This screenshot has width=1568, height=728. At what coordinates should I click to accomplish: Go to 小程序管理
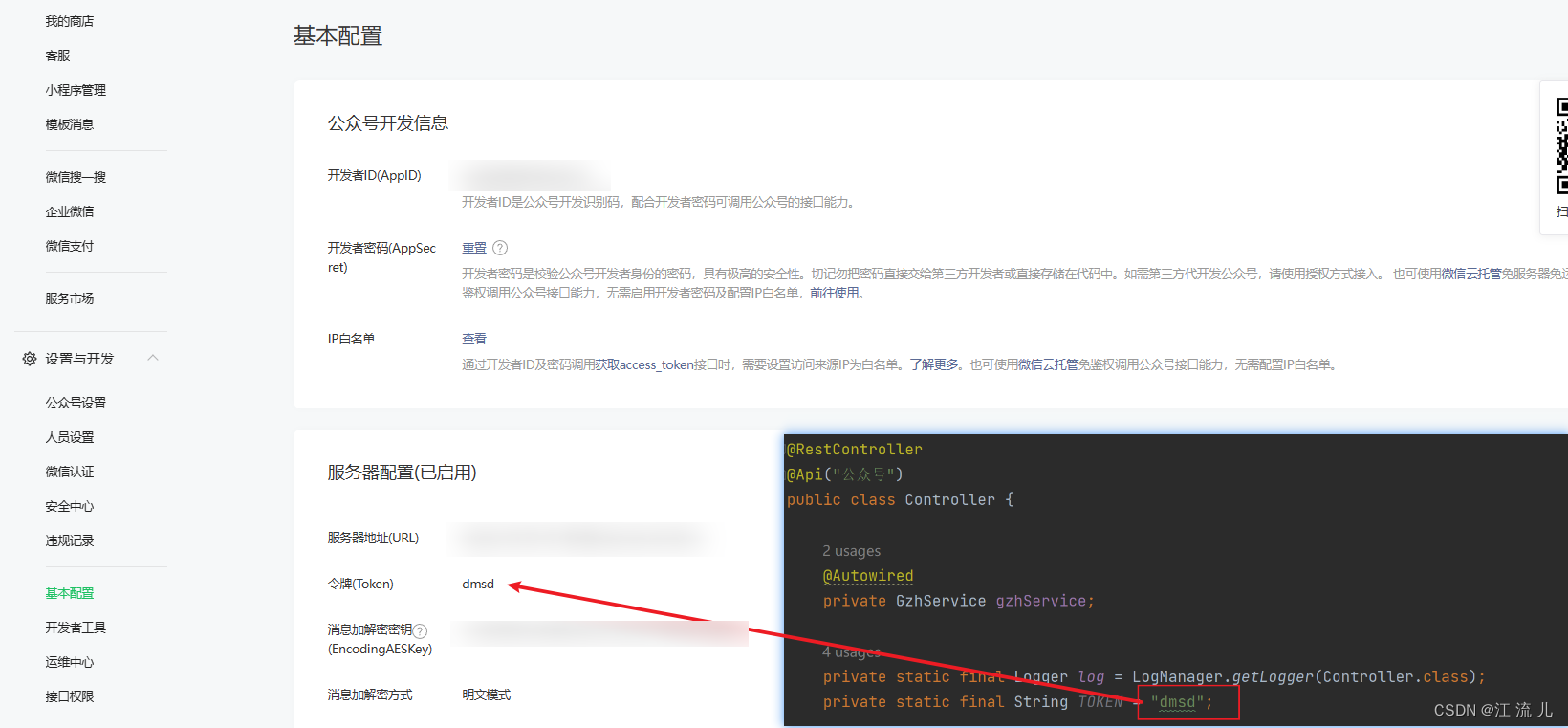pyautogui.click(x=76, y=90)
